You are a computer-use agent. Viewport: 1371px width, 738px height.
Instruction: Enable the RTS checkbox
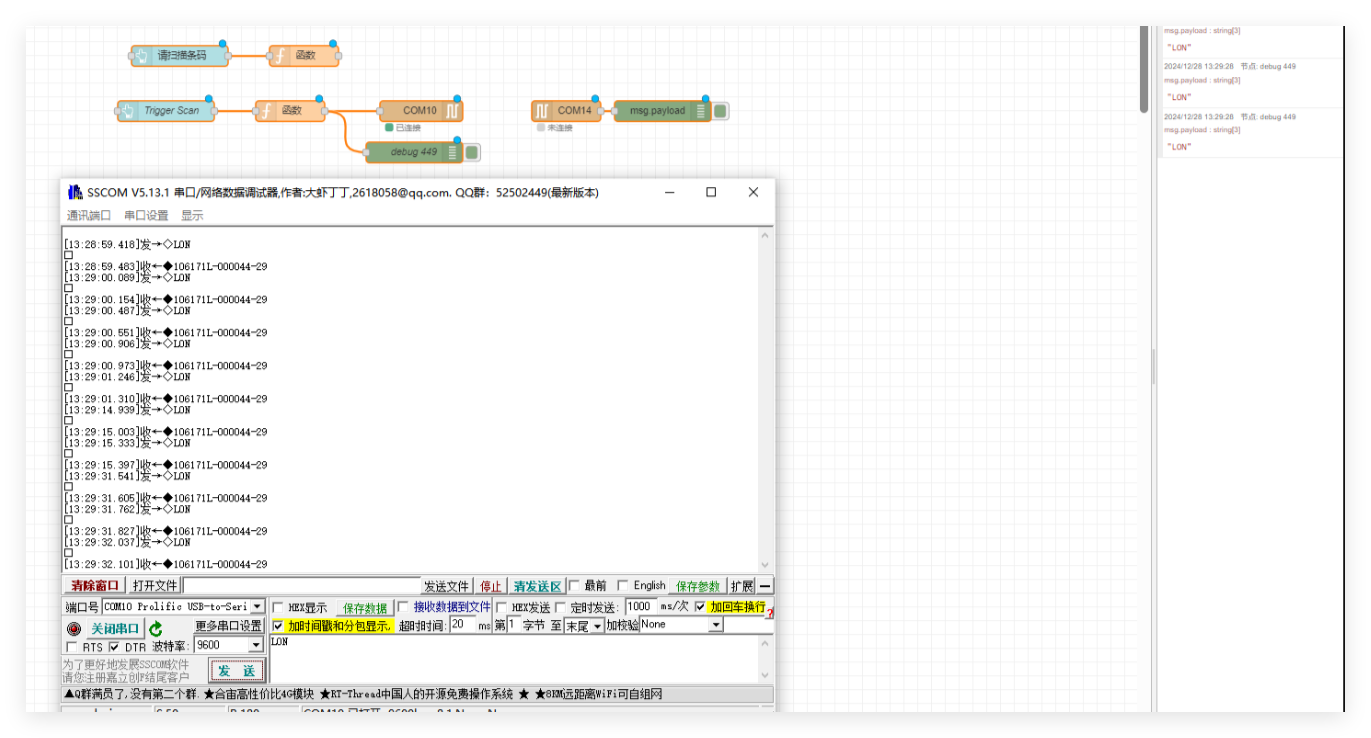click(71, 647)
